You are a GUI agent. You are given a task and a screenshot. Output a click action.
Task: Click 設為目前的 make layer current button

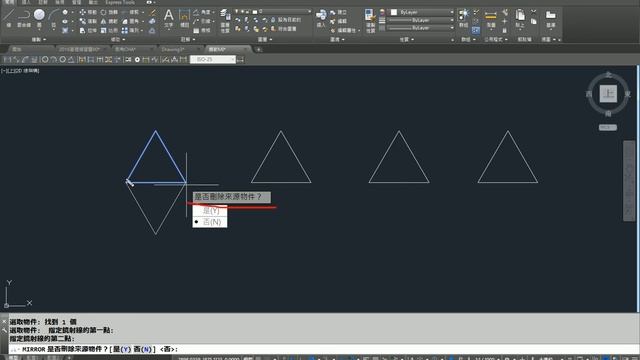pyautogui.click(x=286, y=20)
